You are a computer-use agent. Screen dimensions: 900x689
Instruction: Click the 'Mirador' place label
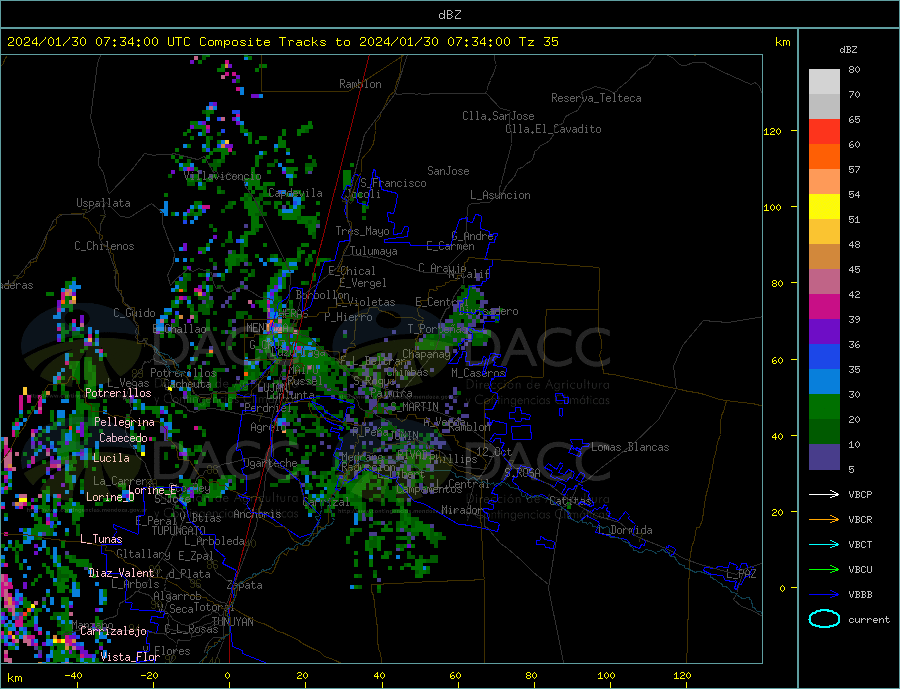click(462, 510)
